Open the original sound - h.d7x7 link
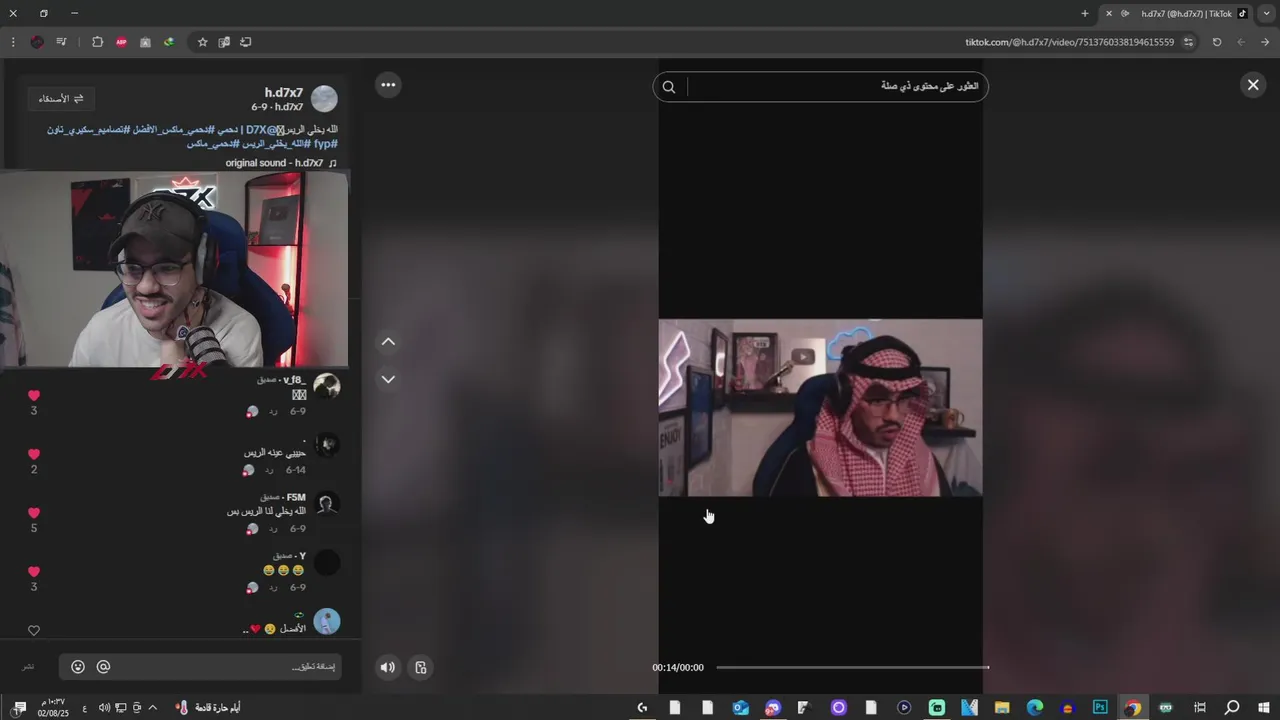This screenshot has height=720, width=1280. pyautogui.click(x=281, y=163)
